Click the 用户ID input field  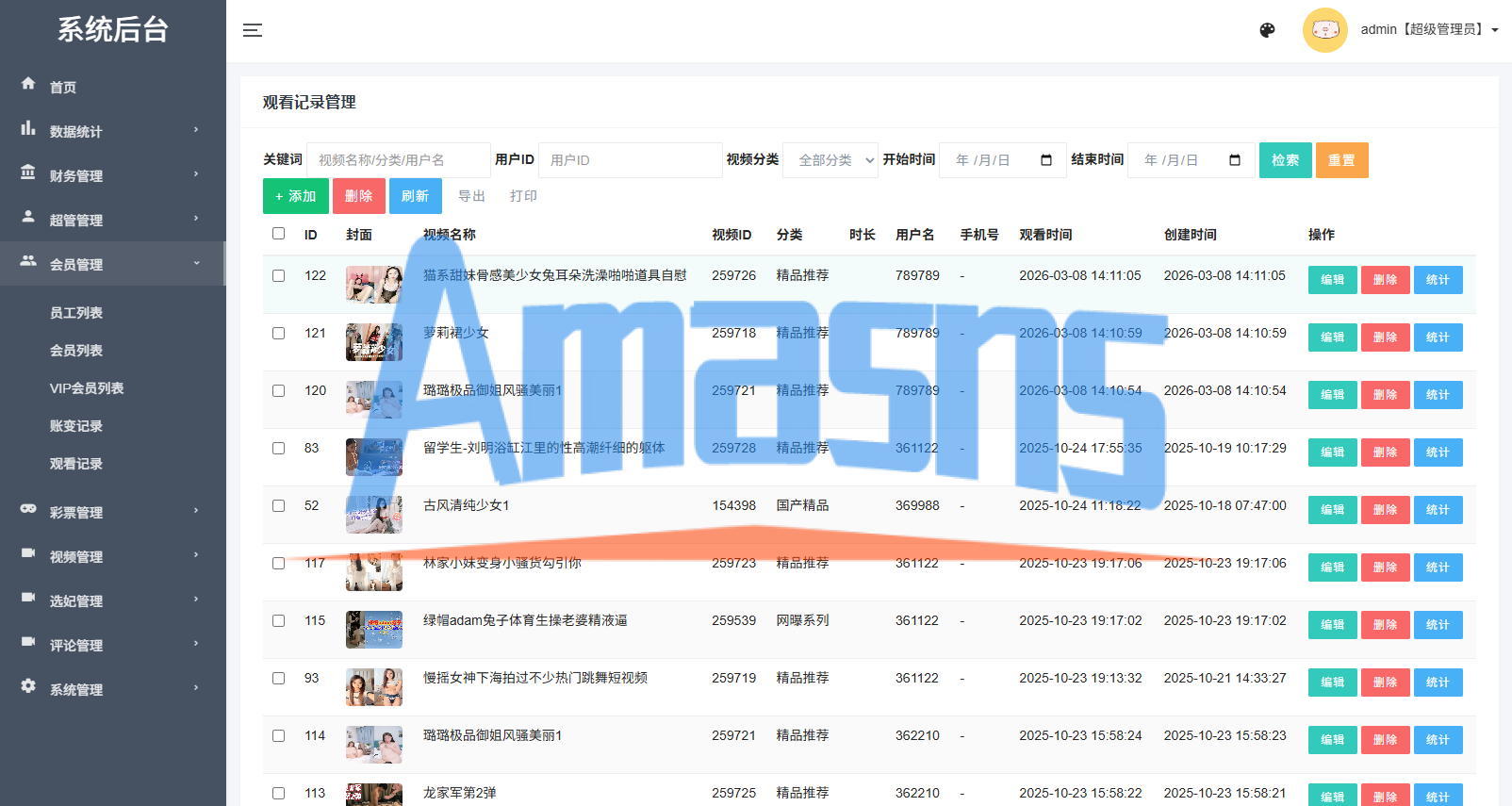pyautogui.click(x=631, y=160)
